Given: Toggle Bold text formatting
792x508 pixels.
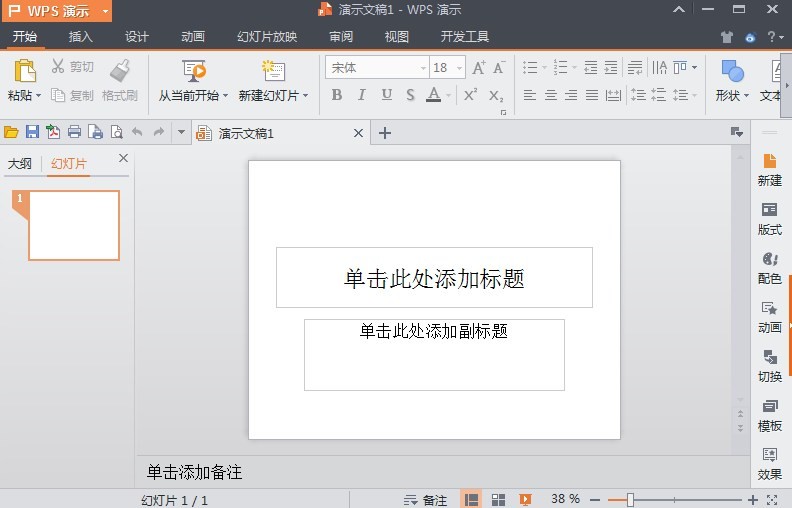Looking at the screenshot, I should tap(336, 95).
